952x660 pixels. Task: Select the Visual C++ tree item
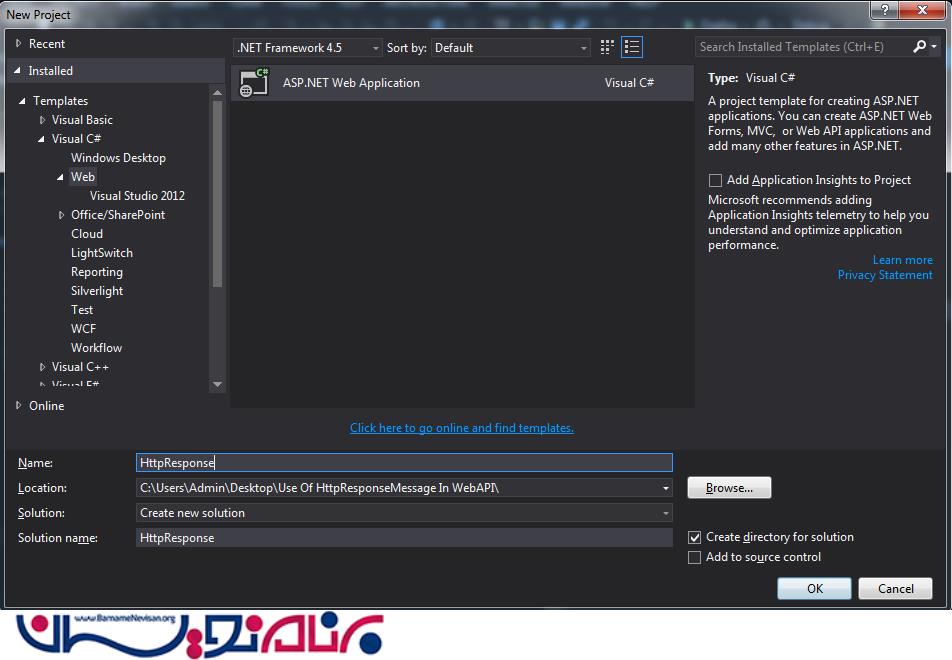(x=80, y=367)
